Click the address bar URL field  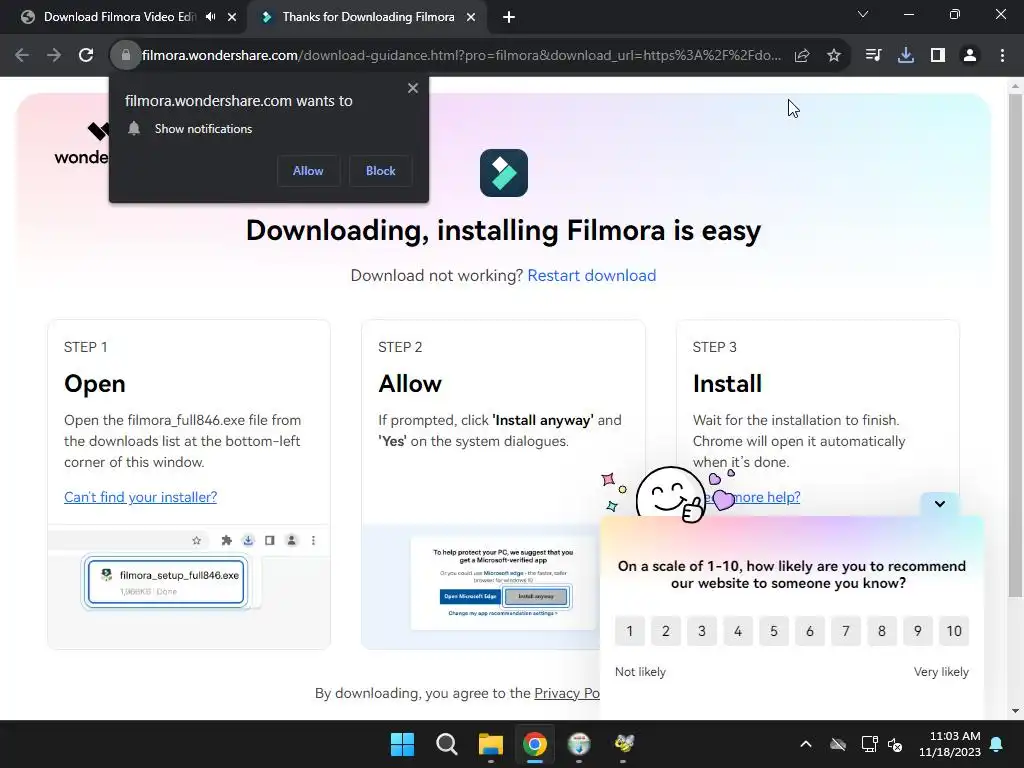pyautogui.click(x=461, y=56)
